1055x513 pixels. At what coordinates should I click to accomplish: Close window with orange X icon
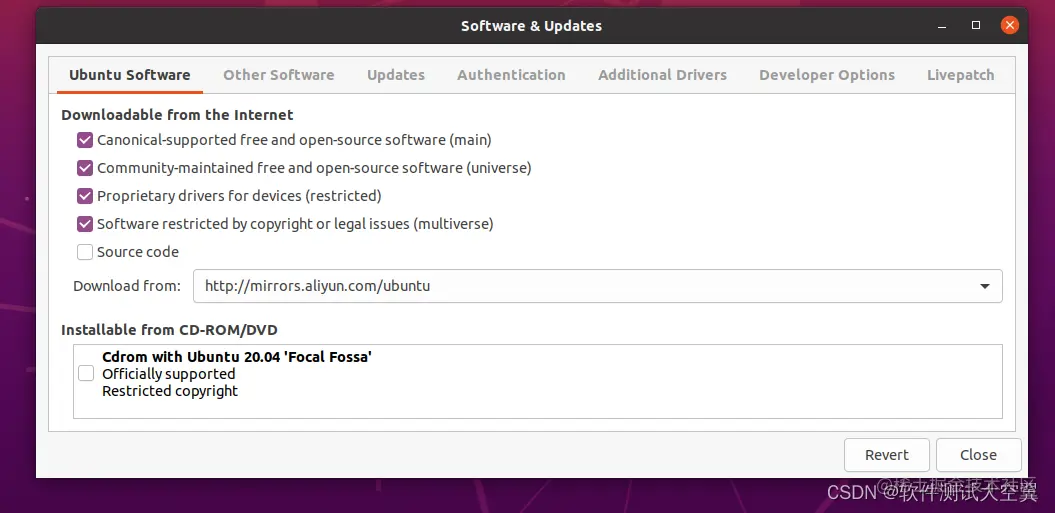[1009, 26]
